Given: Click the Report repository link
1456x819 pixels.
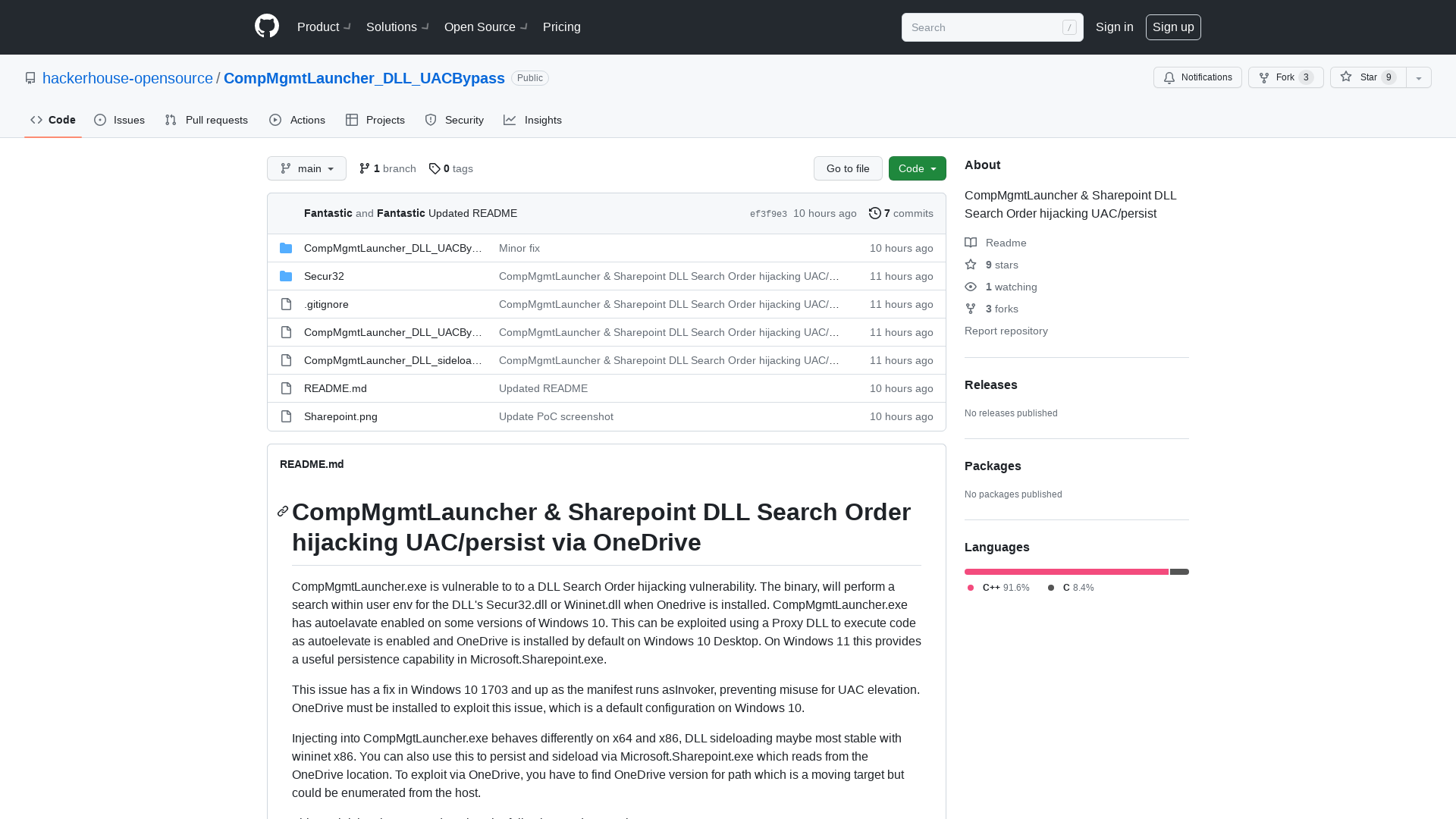Looking at the screenshot, I should (x=1006, y=331).
